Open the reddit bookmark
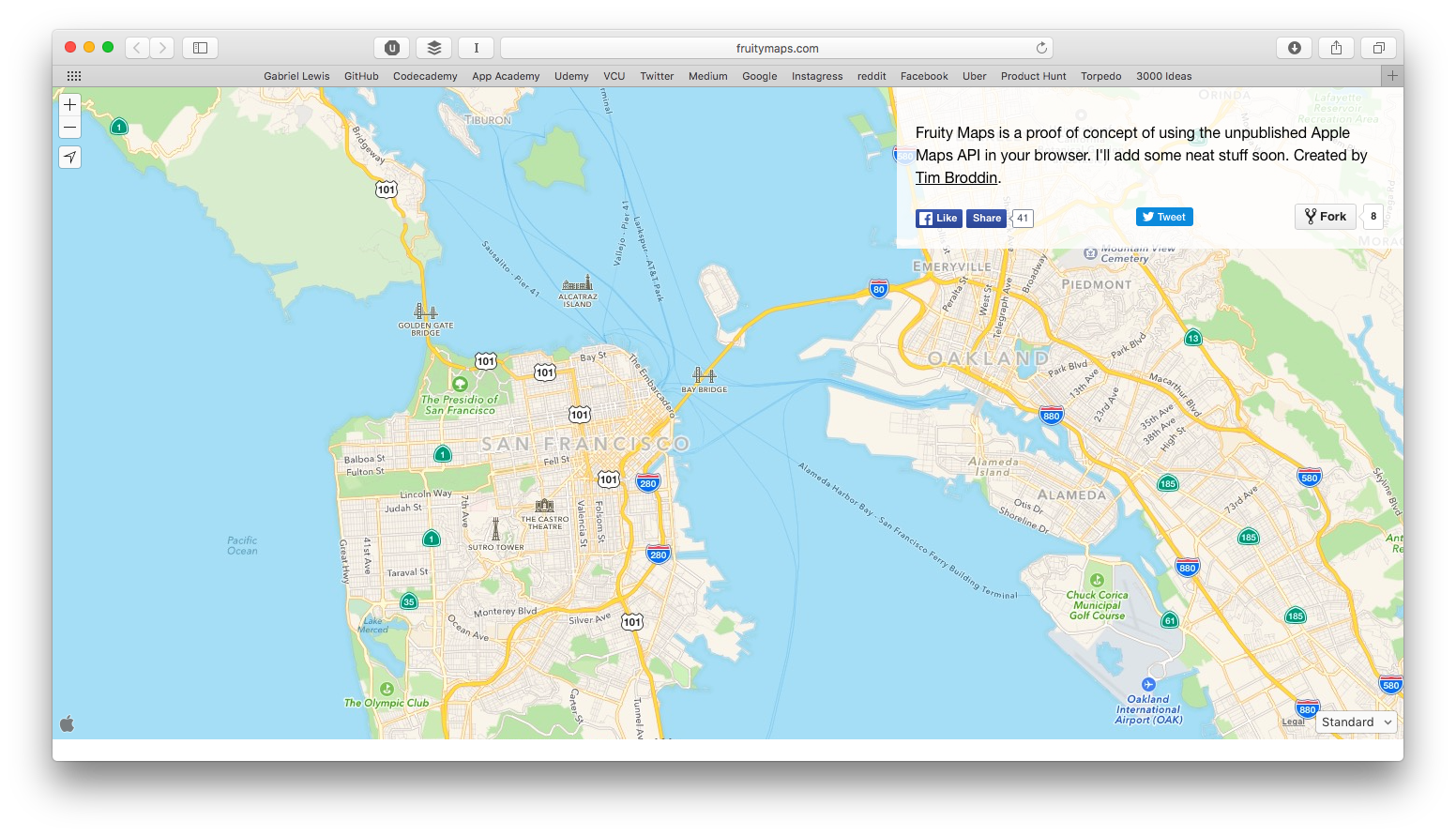Screen dimensions: 1456x836 [872, 76]
